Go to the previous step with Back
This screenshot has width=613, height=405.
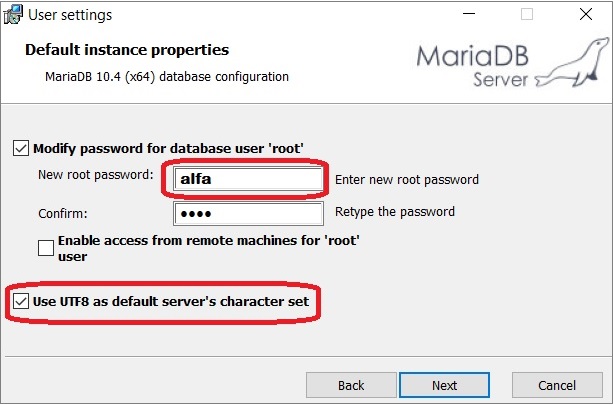tap(351, 385)
